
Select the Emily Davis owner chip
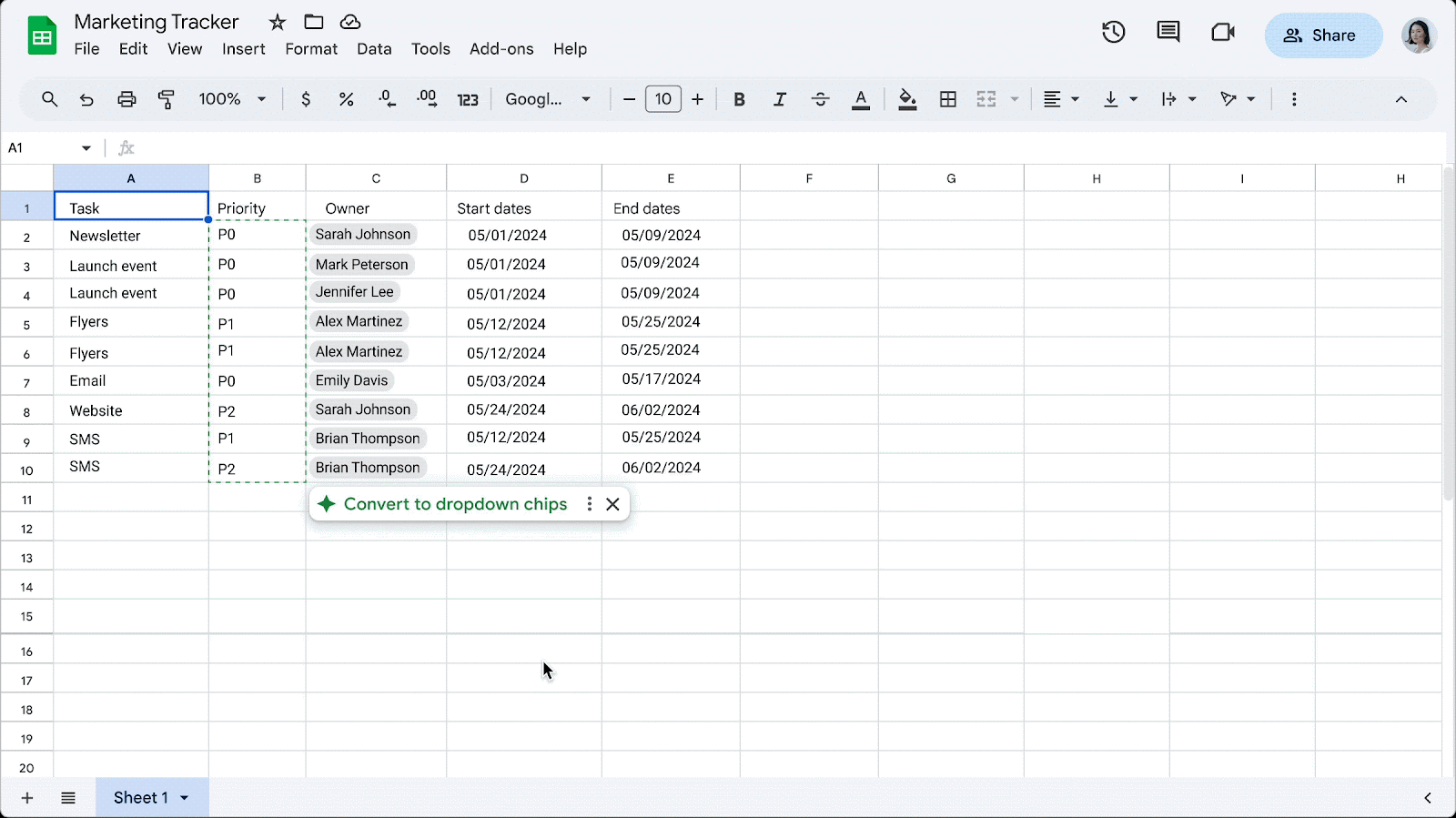point(352,380)
